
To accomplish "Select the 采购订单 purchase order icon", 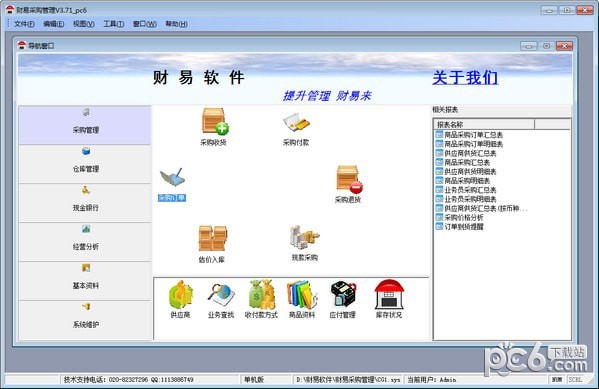I will (172, 184).
